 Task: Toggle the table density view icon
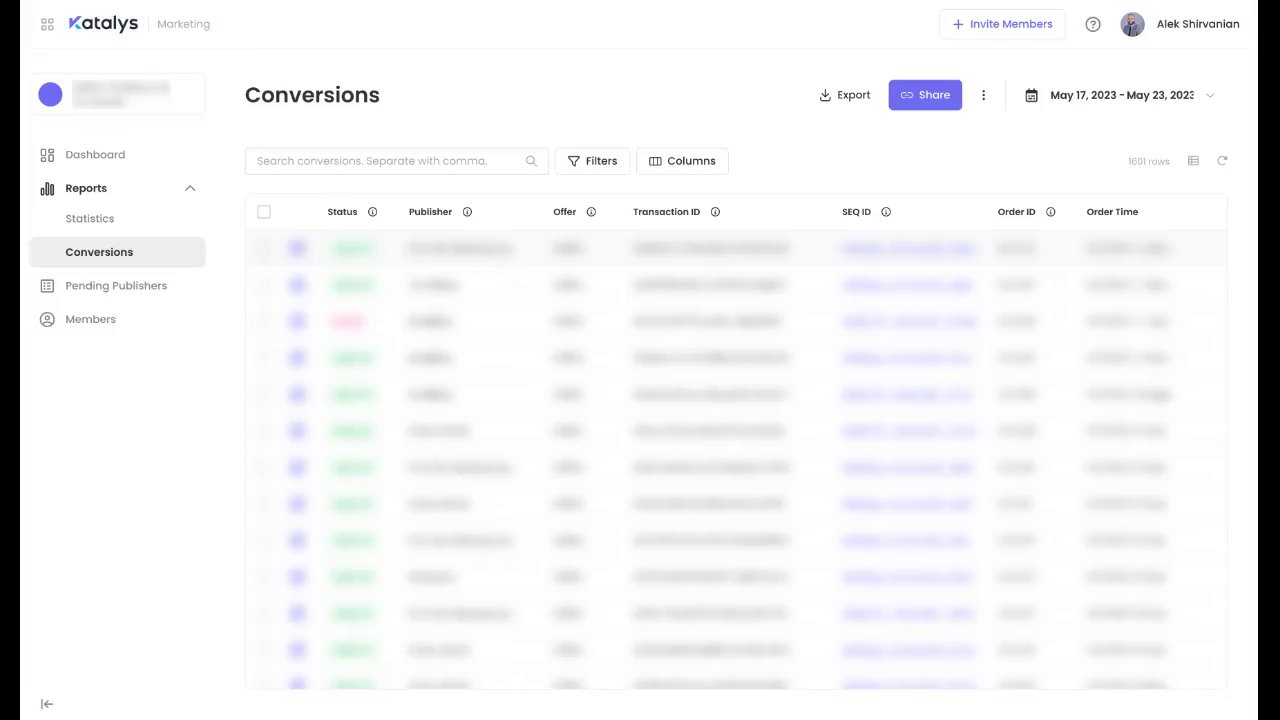click(x=1193, y=161)
